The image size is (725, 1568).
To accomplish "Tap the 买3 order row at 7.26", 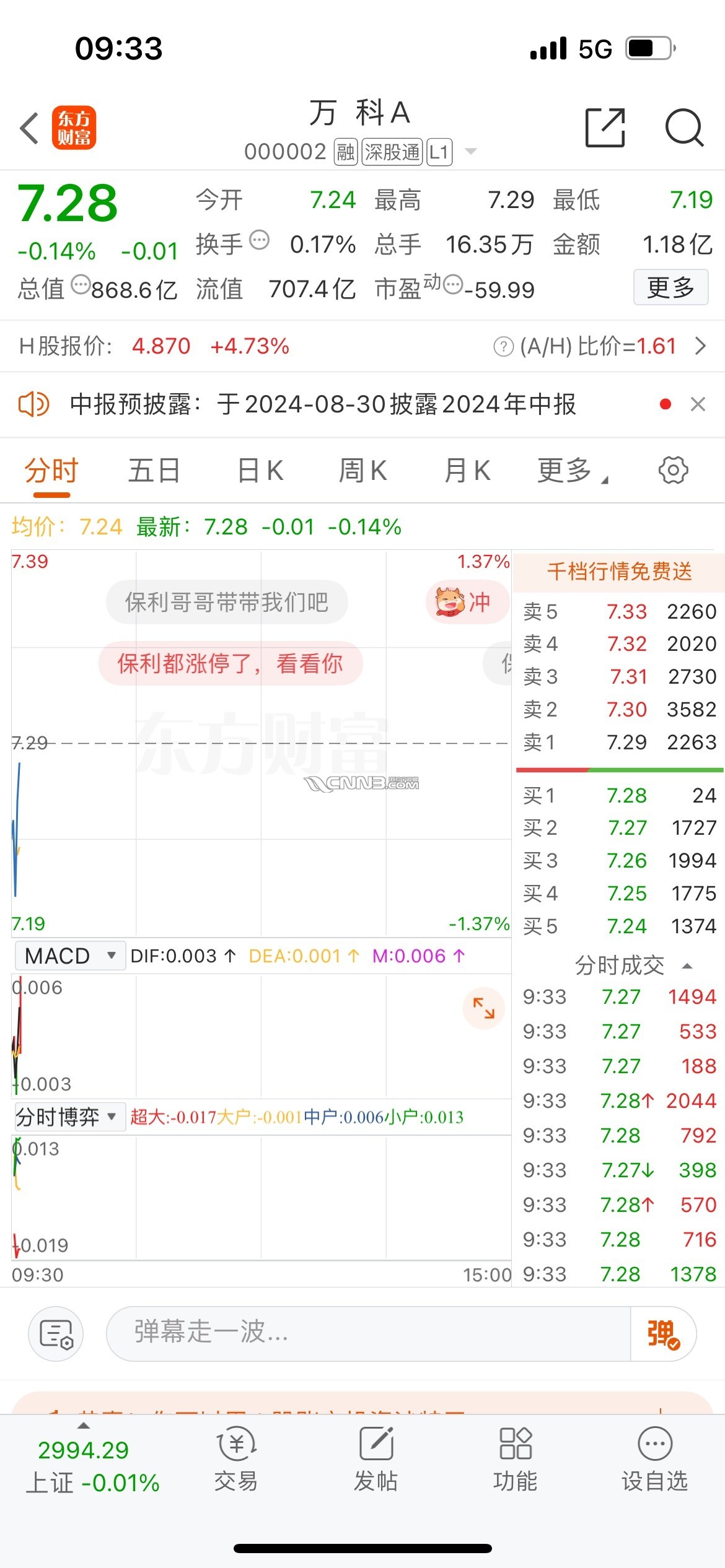I will [x=619, y=861].
